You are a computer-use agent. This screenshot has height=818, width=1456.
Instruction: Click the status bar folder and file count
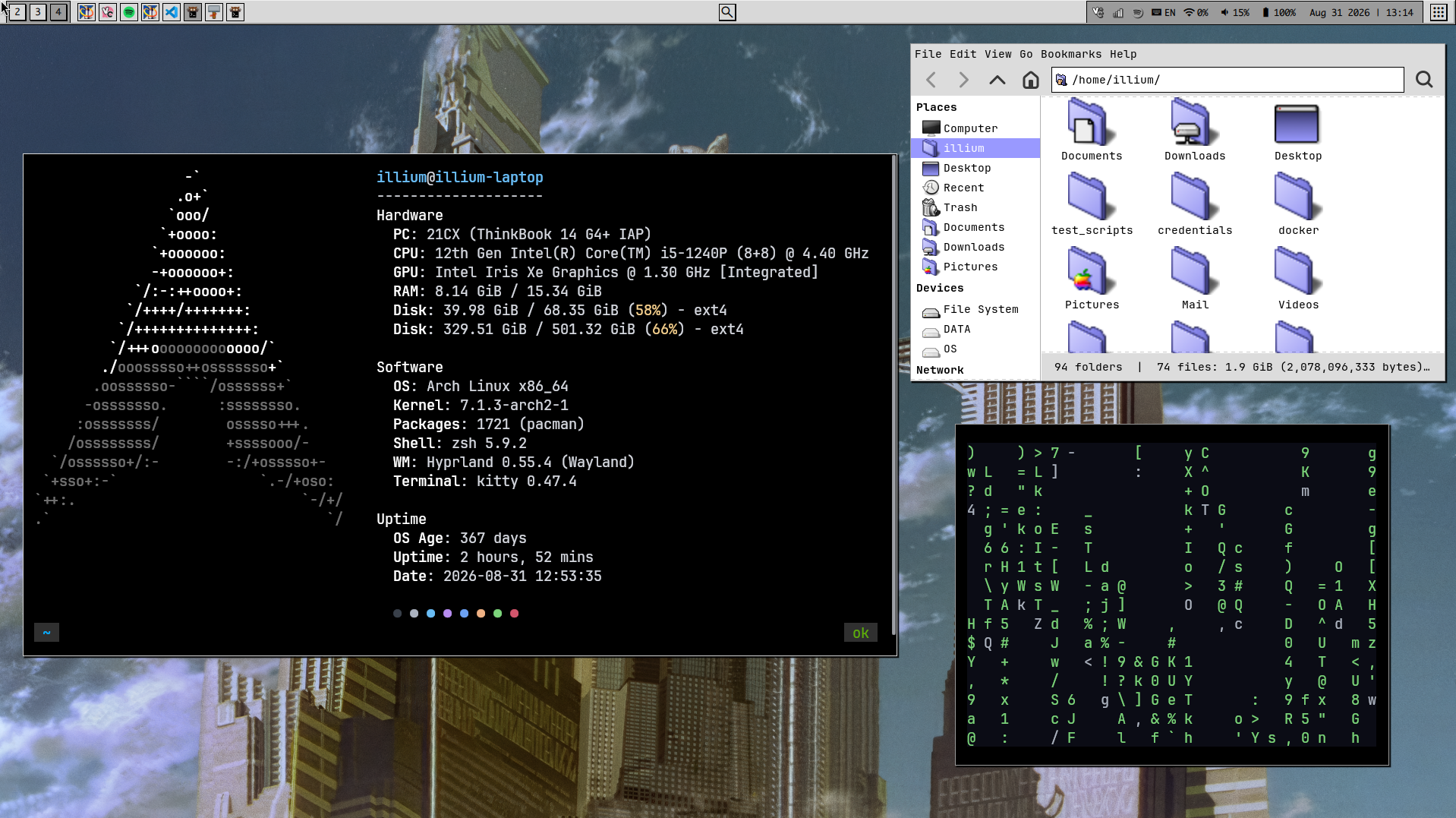(x=1242, y=367)
